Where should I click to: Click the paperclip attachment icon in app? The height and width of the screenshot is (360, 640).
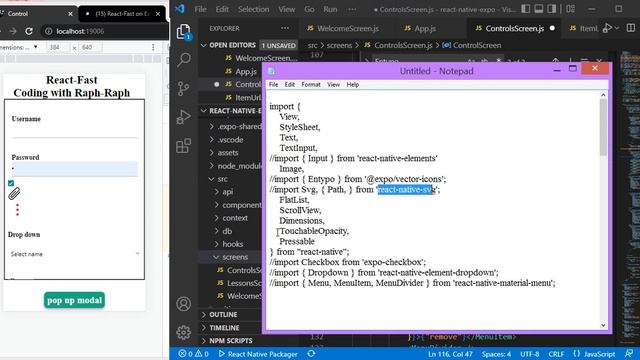pyautogui.click(x=14, y=193)
